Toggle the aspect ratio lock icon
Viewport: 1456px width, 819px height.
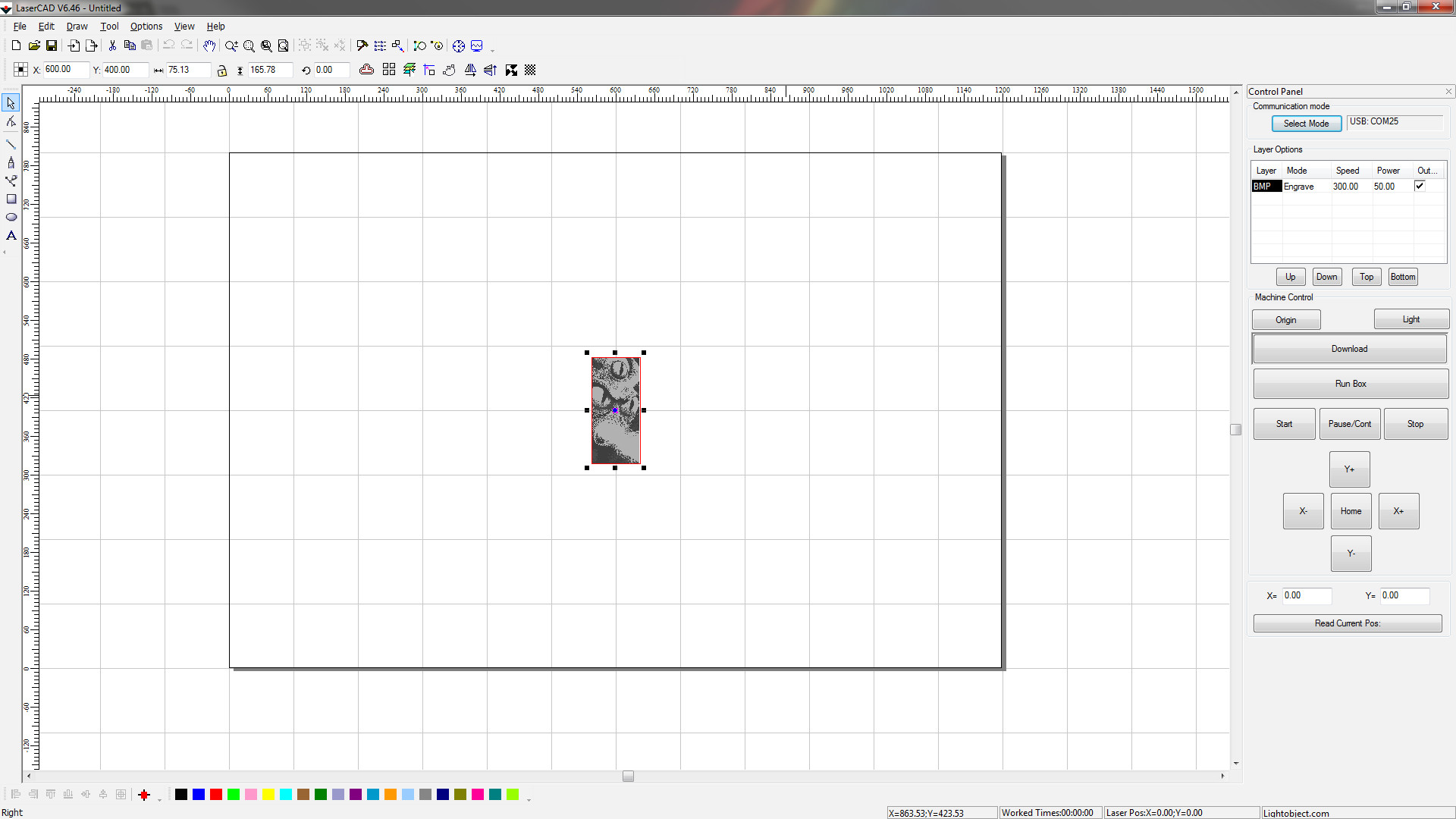222,71
